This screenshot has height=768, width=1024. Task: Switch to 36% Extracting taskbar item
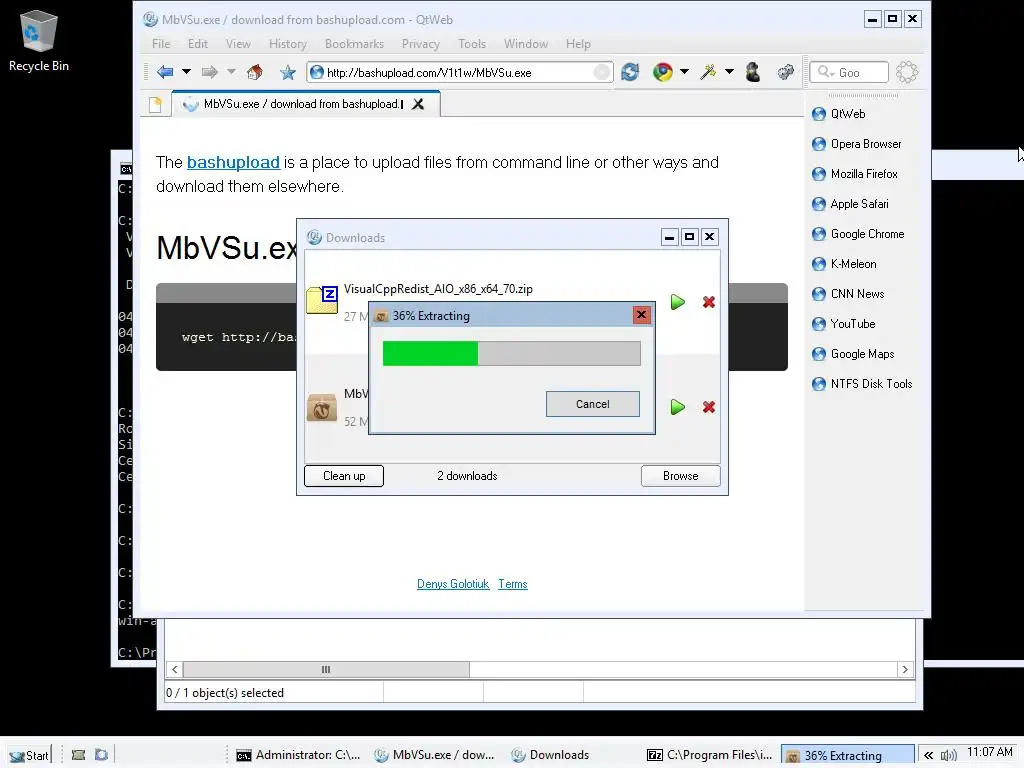click(848, 756)
